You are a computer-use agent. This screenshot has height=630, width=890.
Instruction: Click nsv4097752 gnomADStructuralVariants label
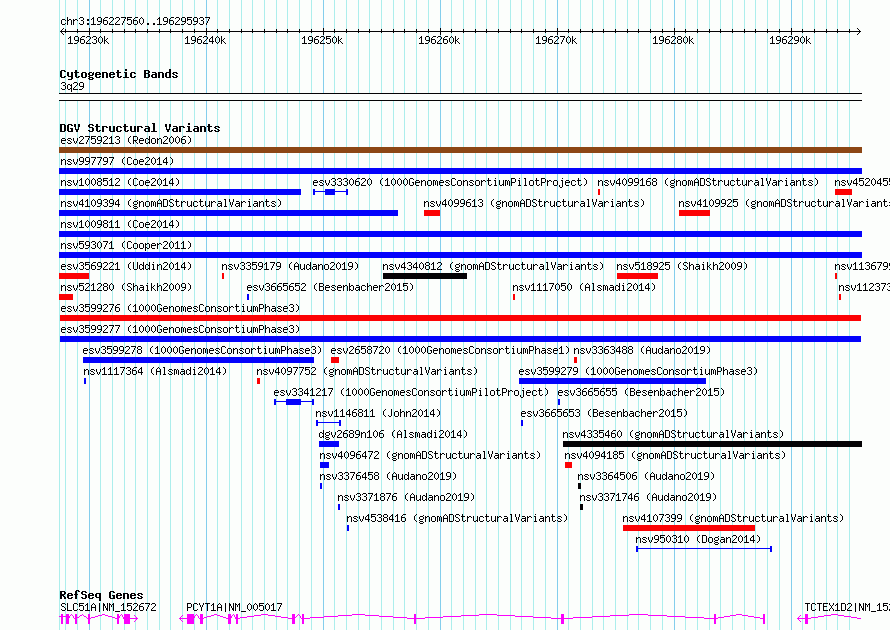(x=367, y=371)
